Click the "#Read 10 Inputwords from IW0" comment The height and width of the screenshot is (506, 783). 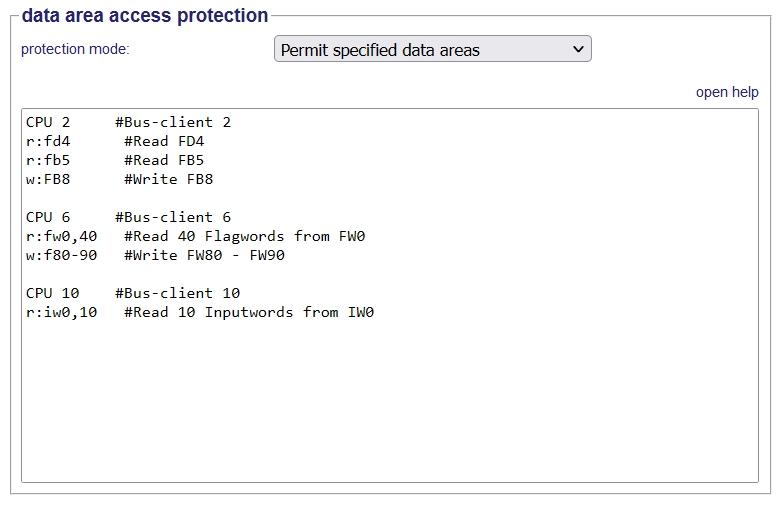249,312
